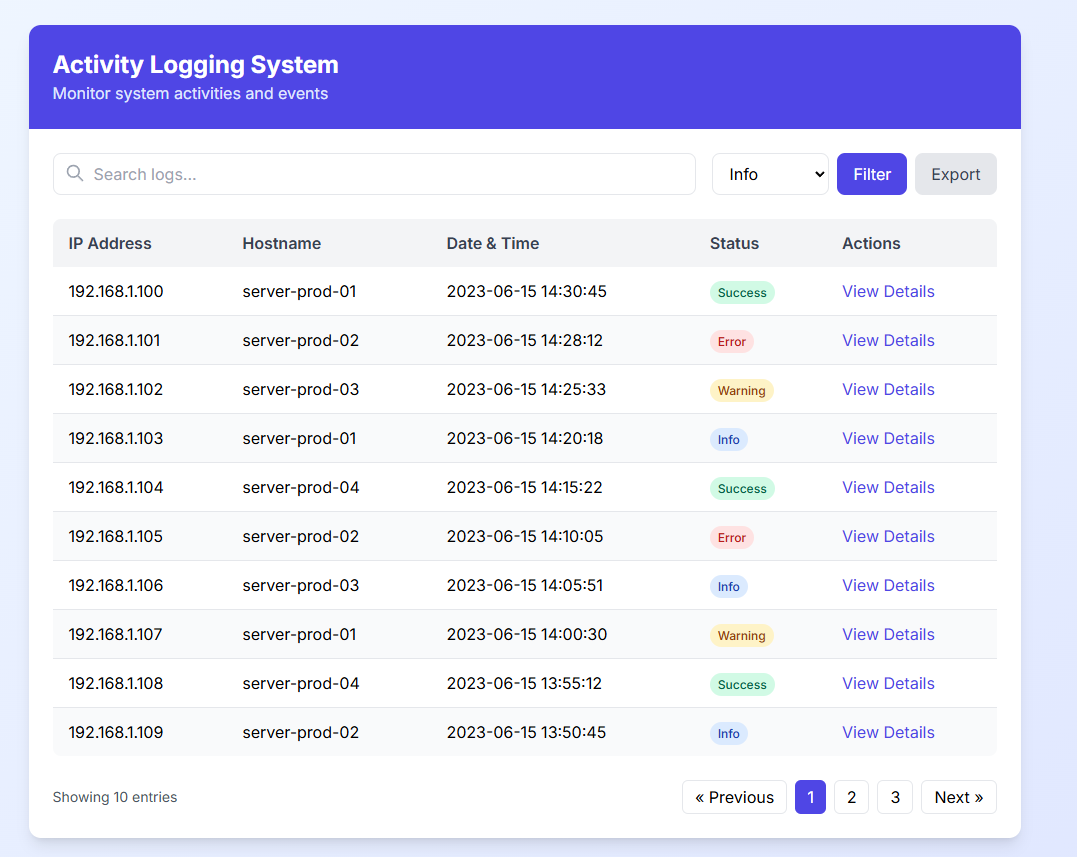
Task: View Details for 192.168.1.107
Action: click(888, 635)
